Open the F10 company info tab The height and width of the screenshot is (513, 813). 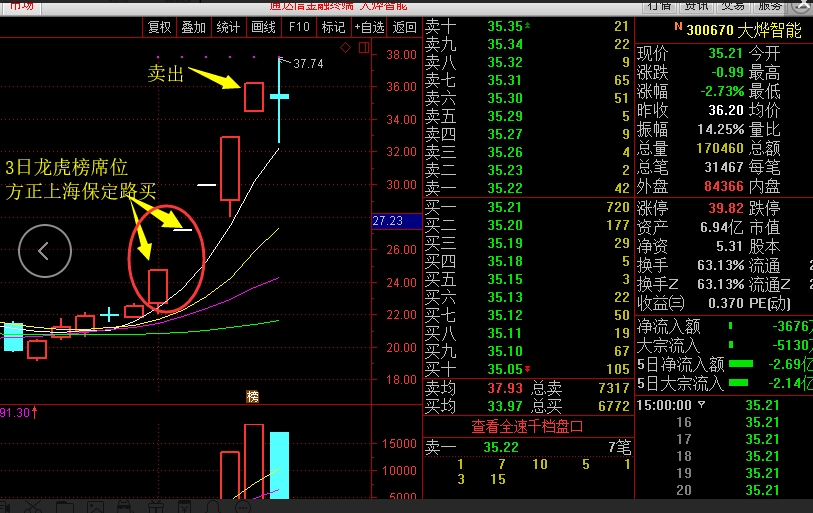299,27
